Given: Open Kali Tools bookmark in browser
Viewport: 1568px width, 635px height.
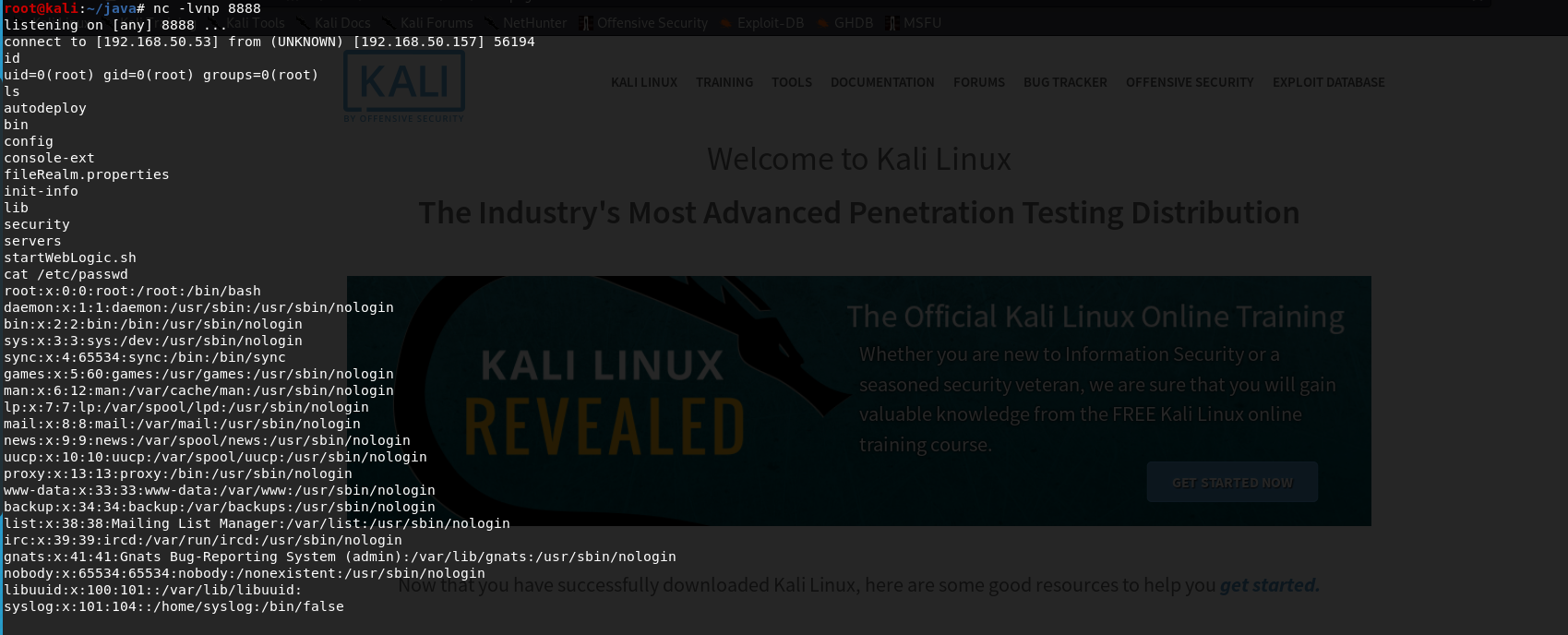Looking at the screenshot, I should click(245, 23).
